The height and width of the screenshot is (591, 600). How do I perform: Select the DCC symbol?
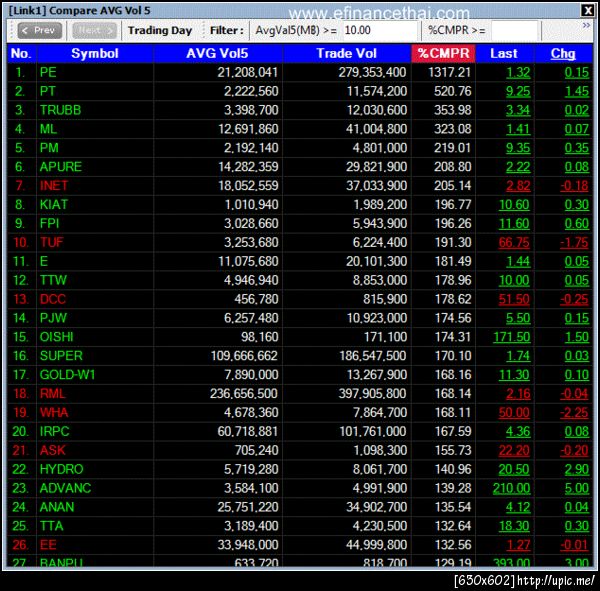point(53,299)
